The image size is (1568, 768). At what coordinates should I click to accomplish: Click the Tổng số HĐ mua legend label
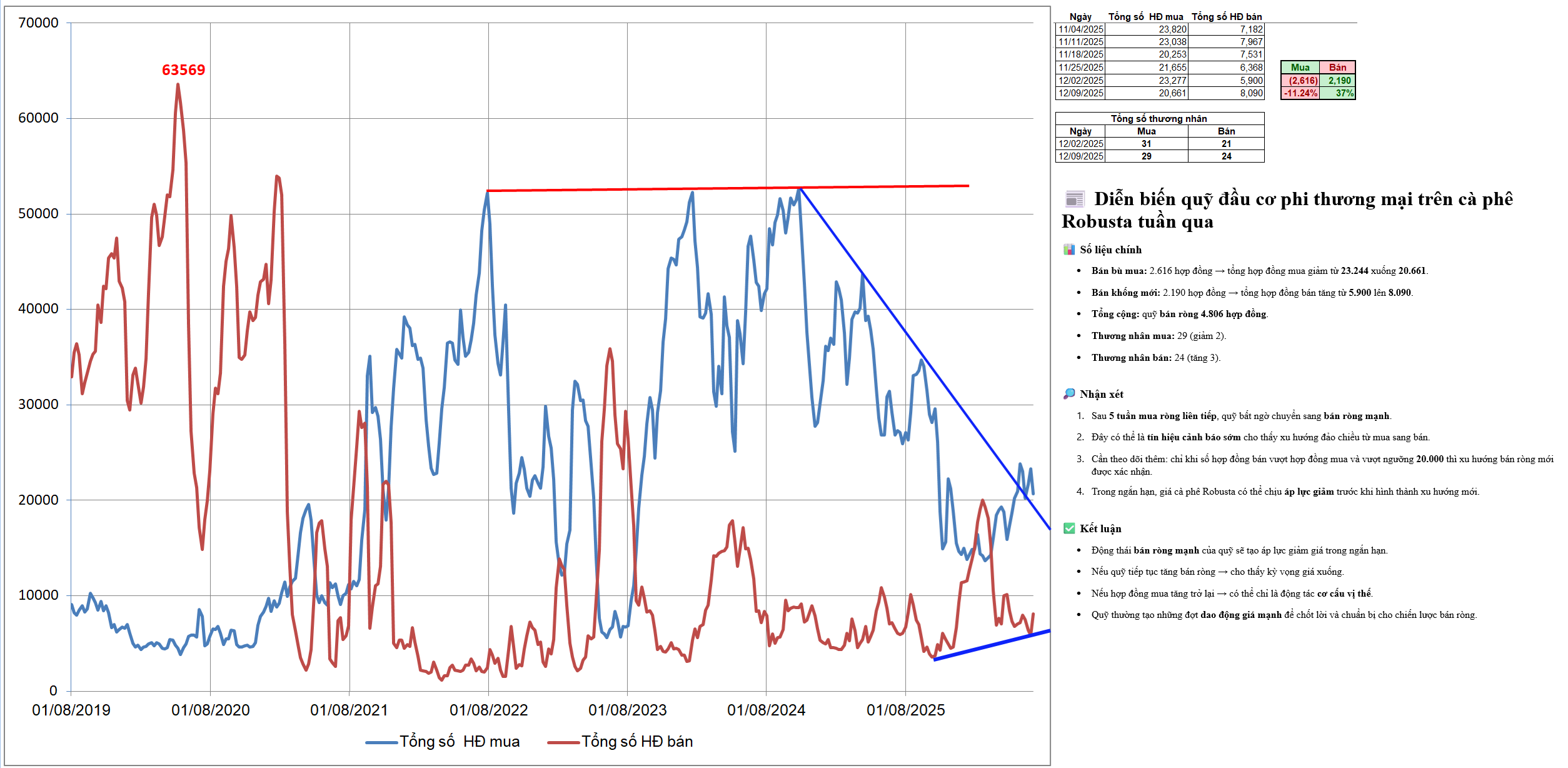pos(460,742)
